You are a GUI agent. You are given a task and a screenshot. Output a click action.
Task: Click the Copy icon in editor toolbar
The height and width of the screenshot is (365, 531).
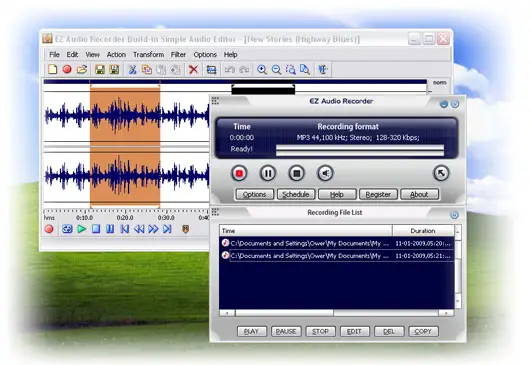coord(147,69)
